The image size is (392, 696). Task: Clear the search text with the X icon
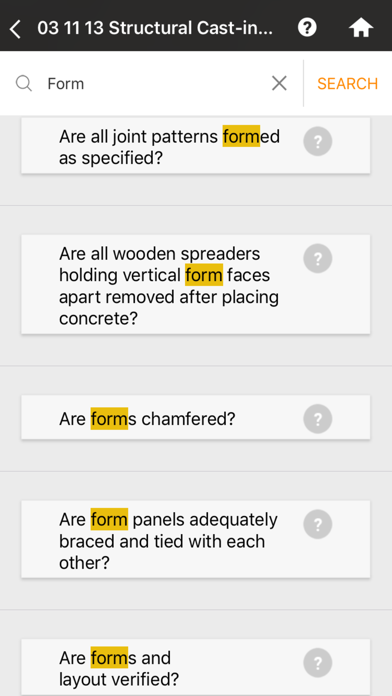point(279,83)
